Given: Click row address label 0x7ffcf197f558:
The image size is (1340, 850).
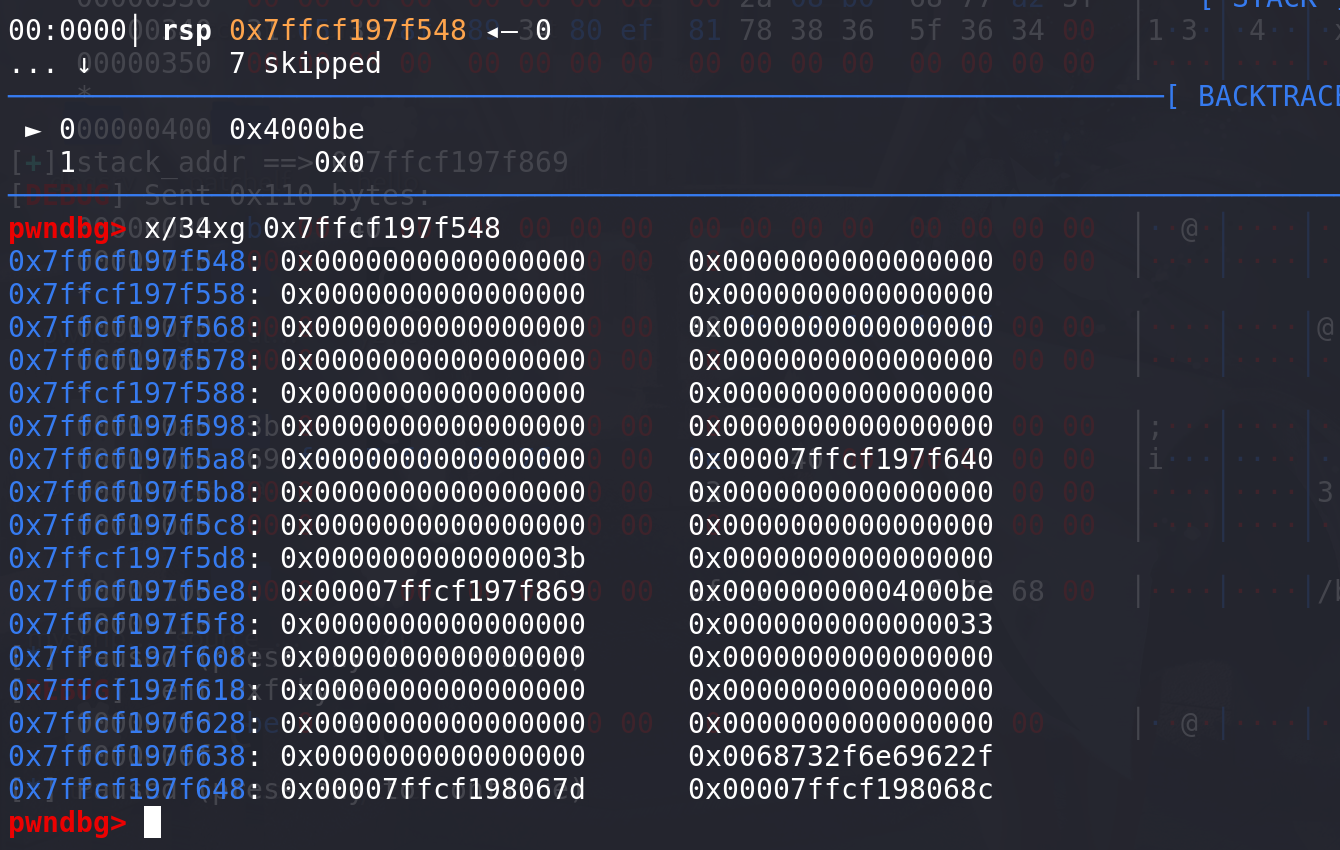Looking at the screenshot, I should 135,295.
